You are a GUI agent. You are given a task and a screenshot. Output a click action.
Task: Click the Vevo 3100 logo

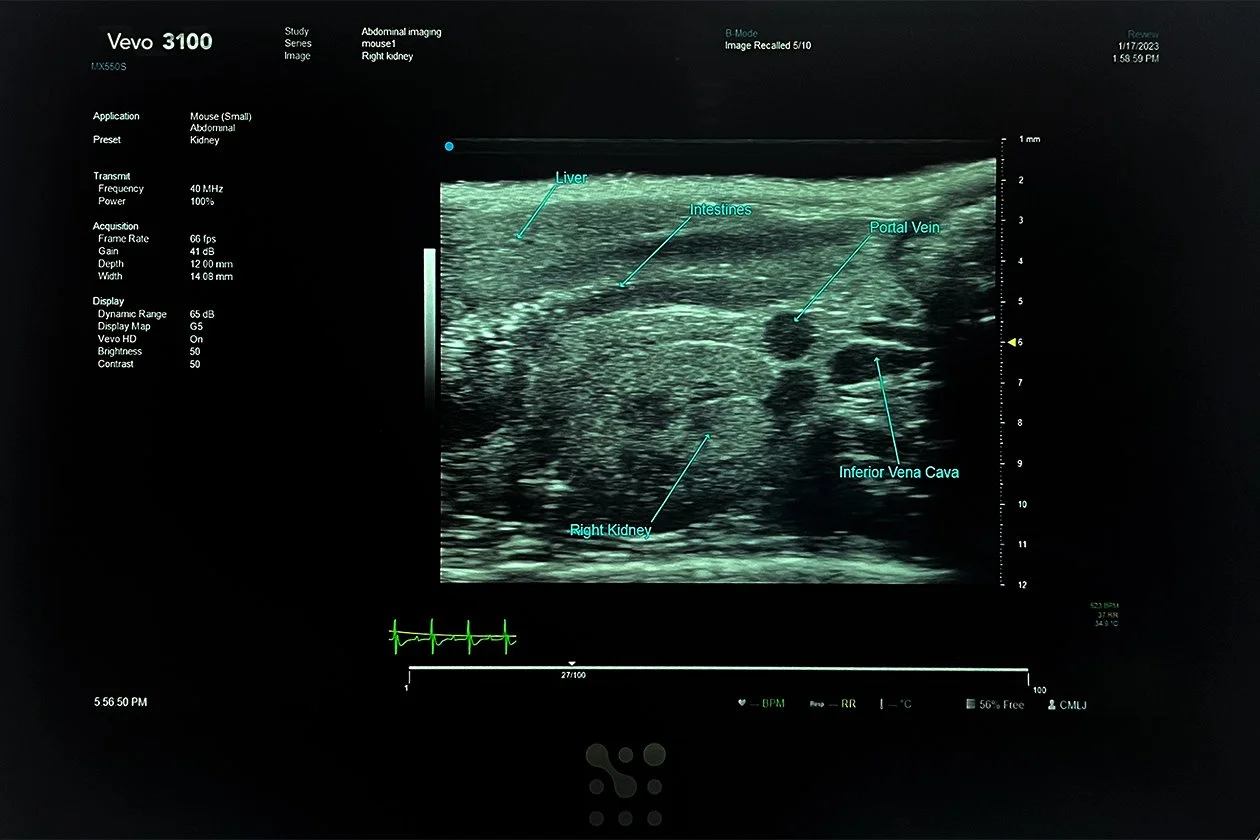[x=160, y=42]
